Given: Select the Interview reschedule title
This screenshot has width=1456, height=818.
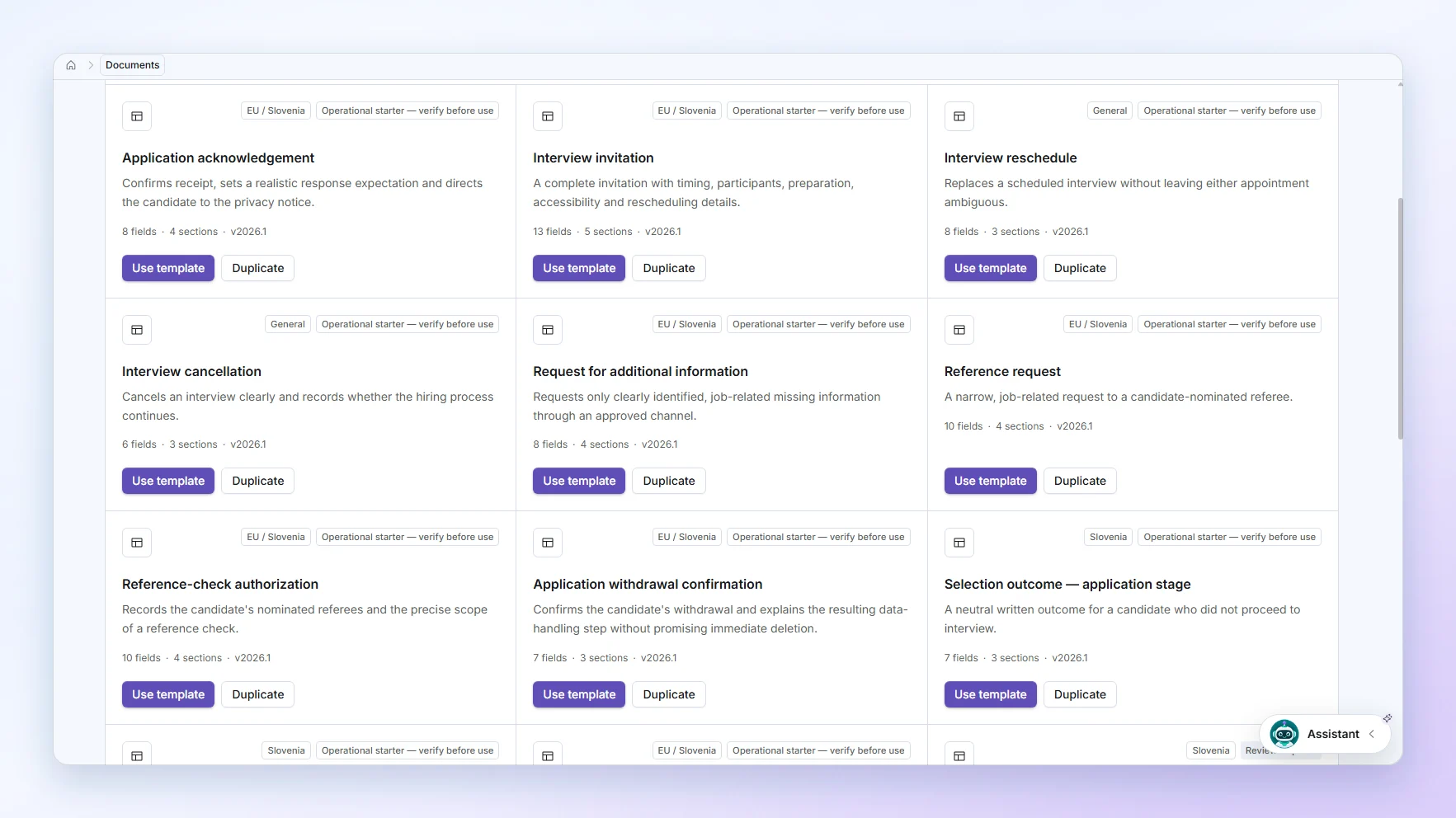Looking at the screenshot, I should tap(1011, 157).
